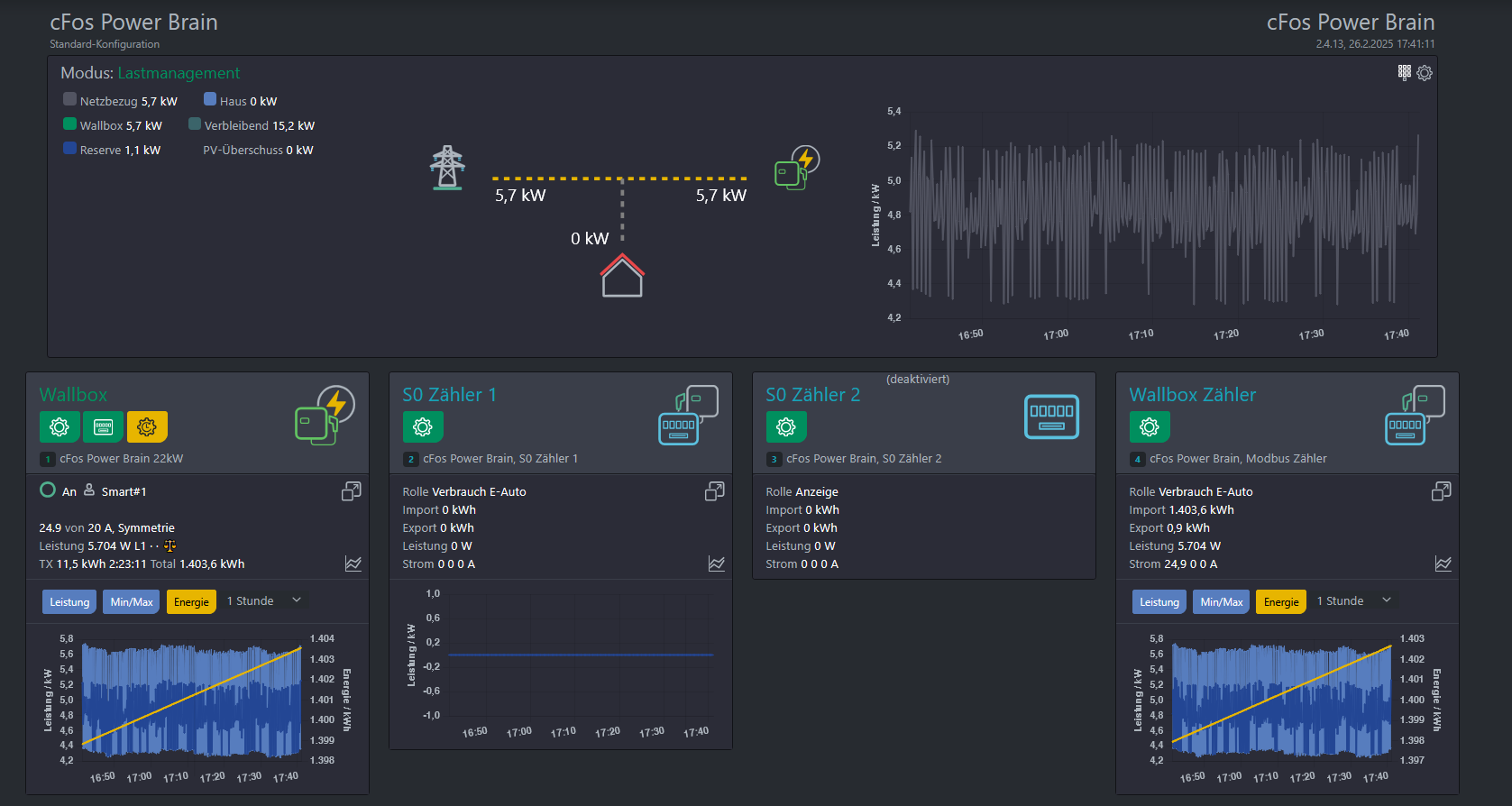
Task: Open S0 Zähler 1 settings gear
Action: click(422, 426)
